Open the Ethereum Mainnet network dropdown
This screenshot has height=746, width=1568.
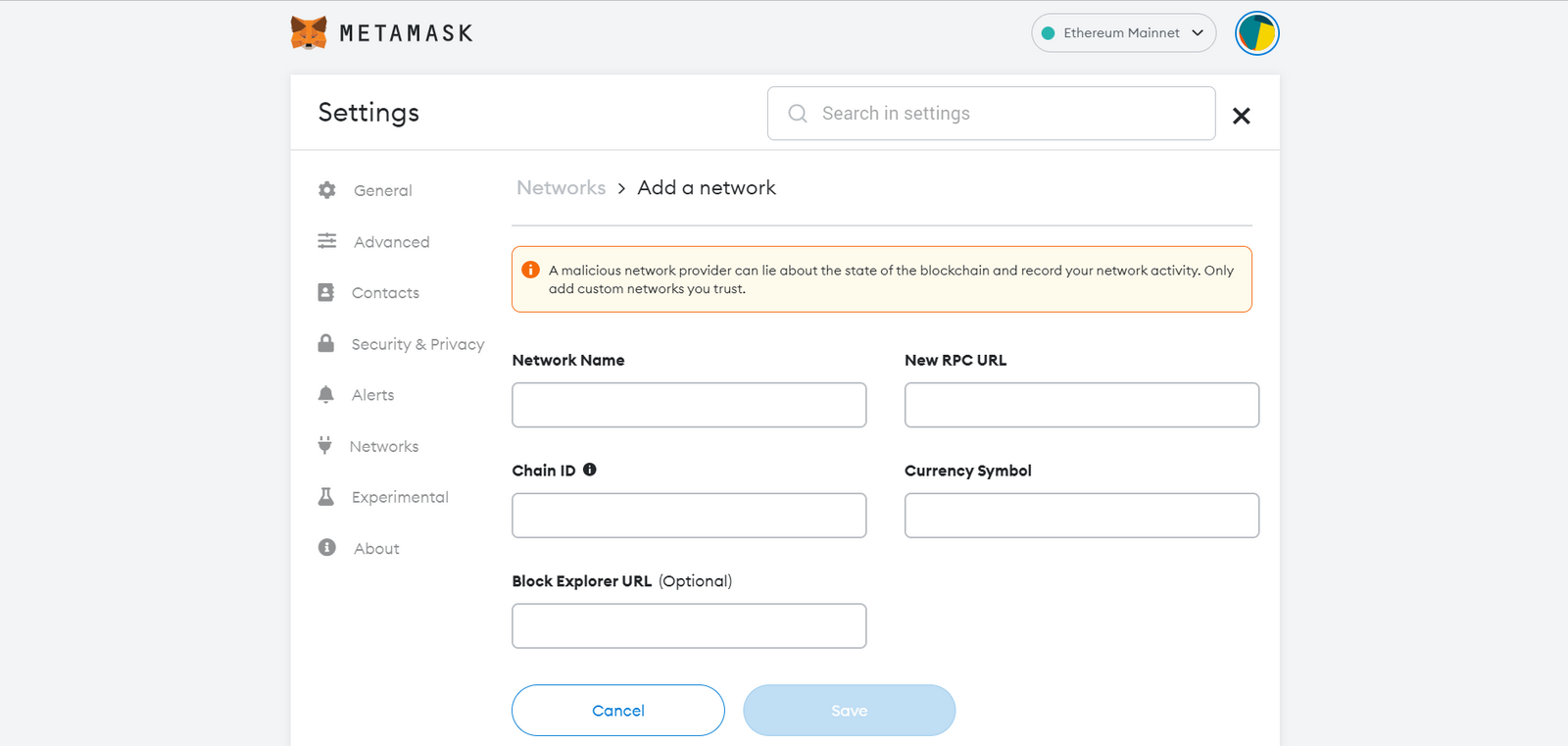tap(1123, 33)
